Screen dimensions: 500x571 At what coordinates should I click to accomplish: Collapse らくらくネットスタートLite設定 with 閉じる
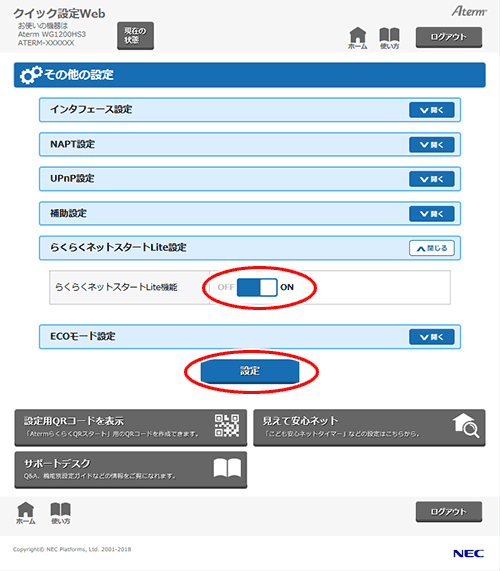(x=432, y=248)
